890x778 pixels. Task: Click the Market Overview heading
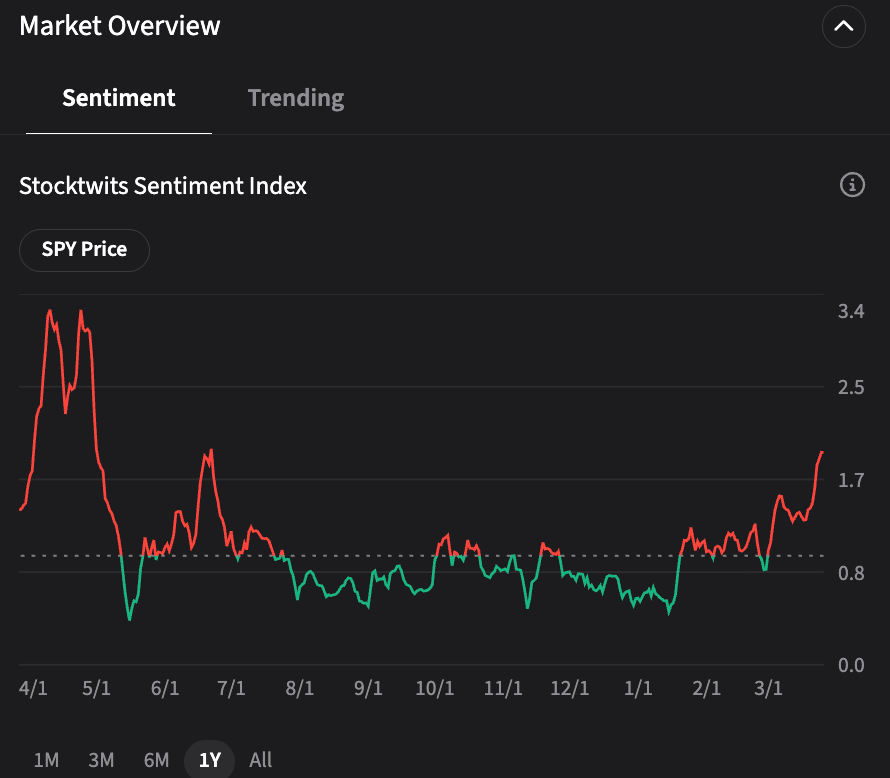pyautogui.click(x=120, y=26)
